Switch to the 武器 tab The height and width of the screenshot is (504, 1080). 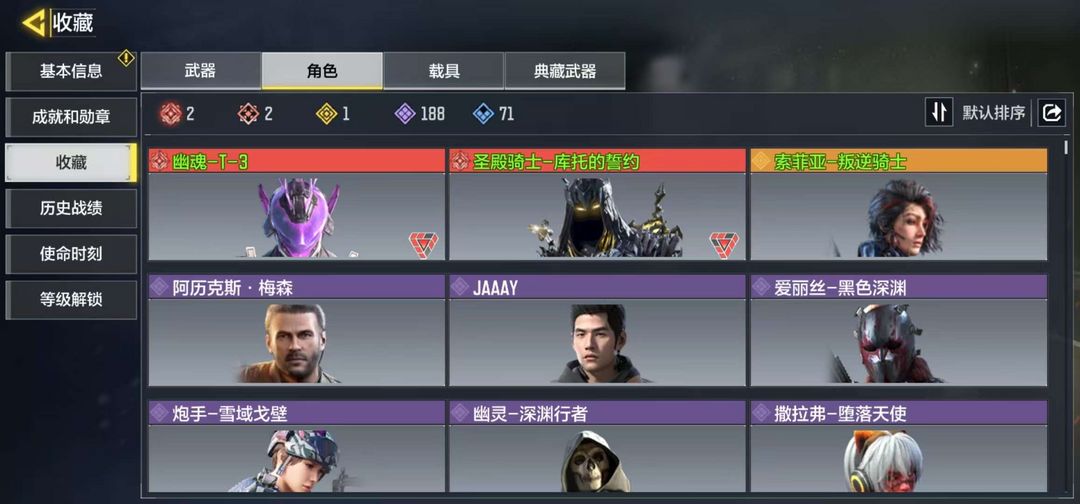pos(200,71)
